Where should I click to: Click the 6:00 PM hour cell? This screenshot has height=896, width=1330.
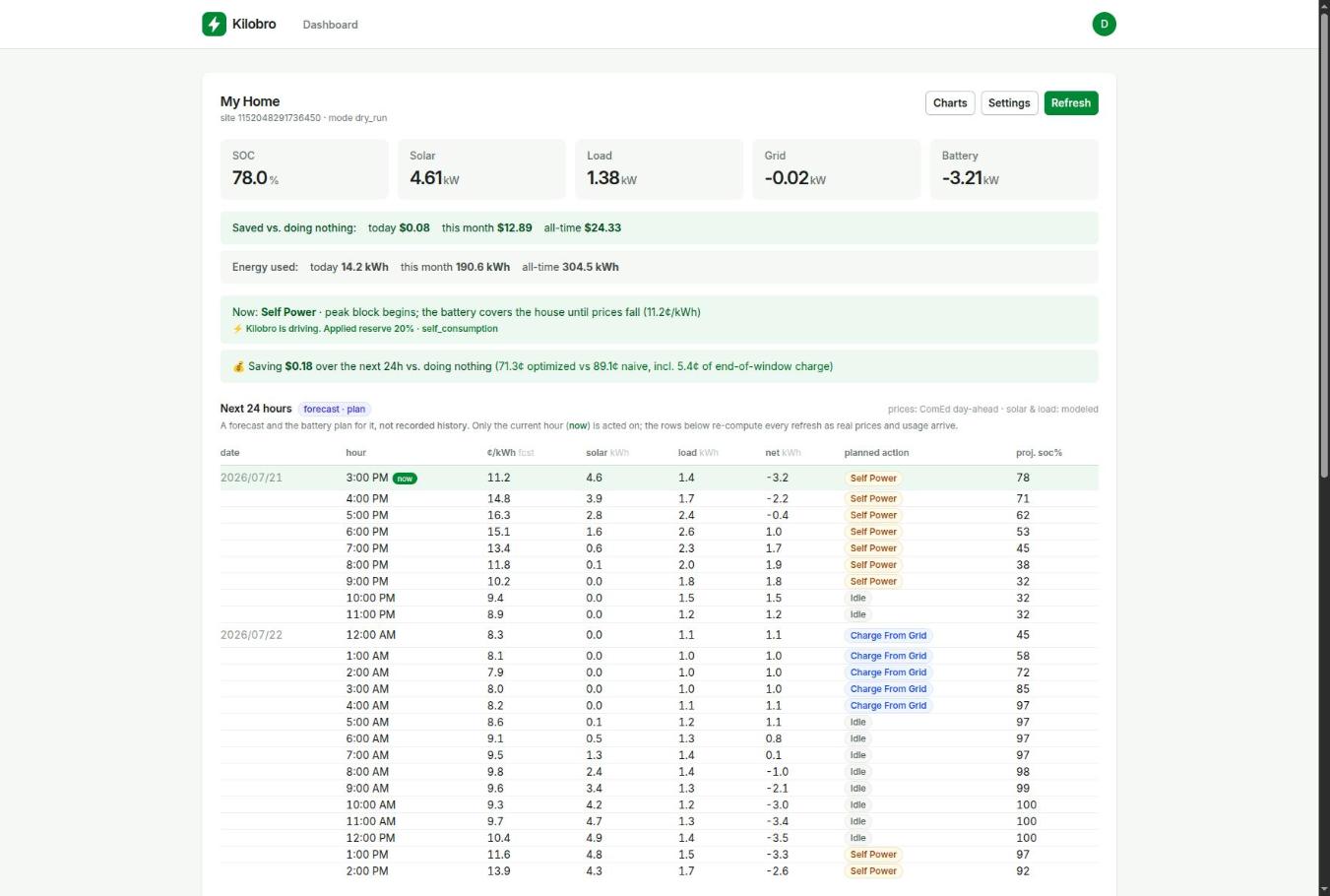point(366,532)
